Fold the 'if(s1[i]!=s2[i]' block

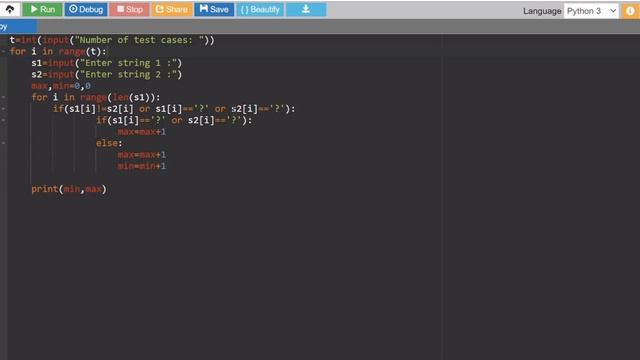[3, 109]
